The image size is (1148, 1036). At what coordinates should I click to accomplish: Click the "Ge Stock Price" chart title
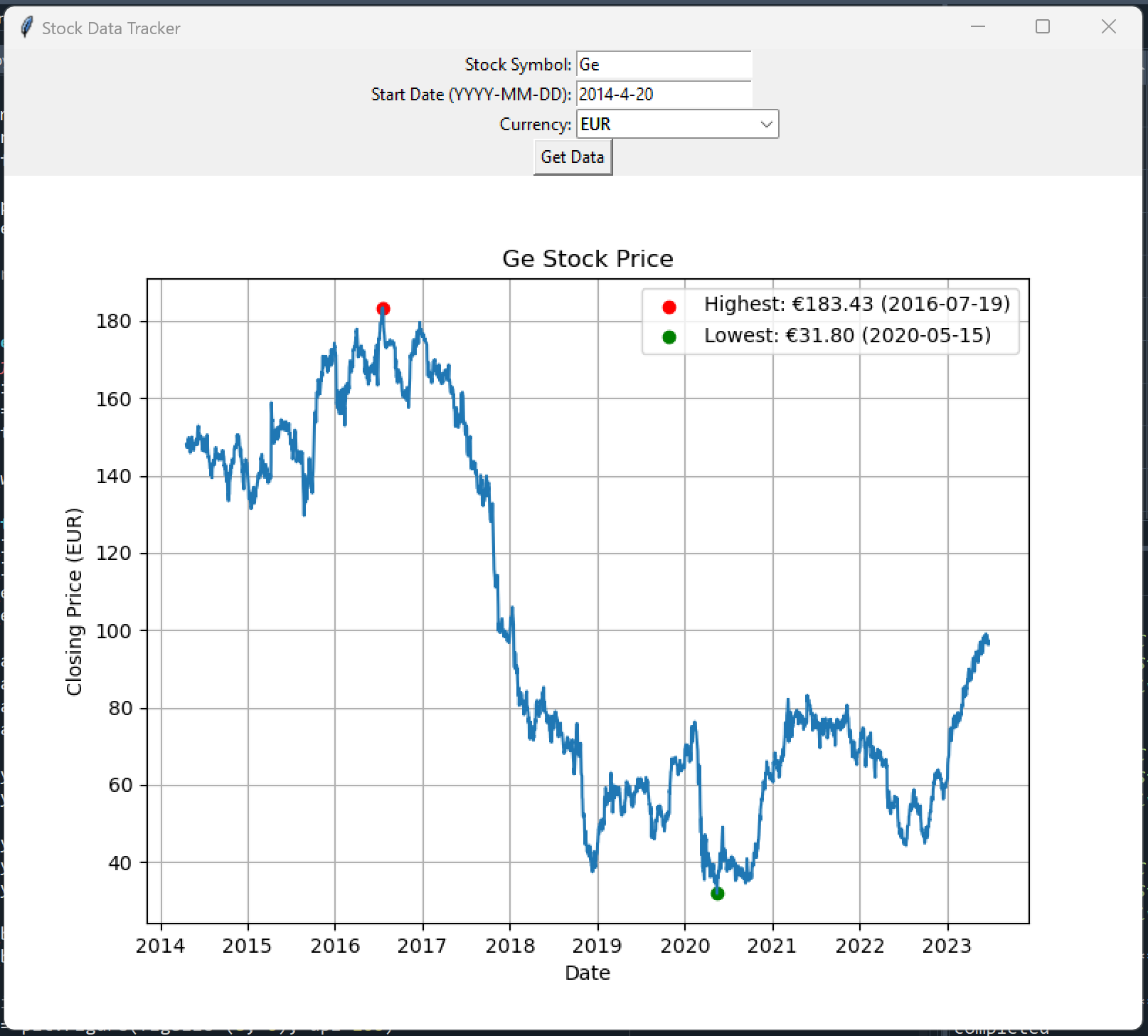tap(588, 259)
